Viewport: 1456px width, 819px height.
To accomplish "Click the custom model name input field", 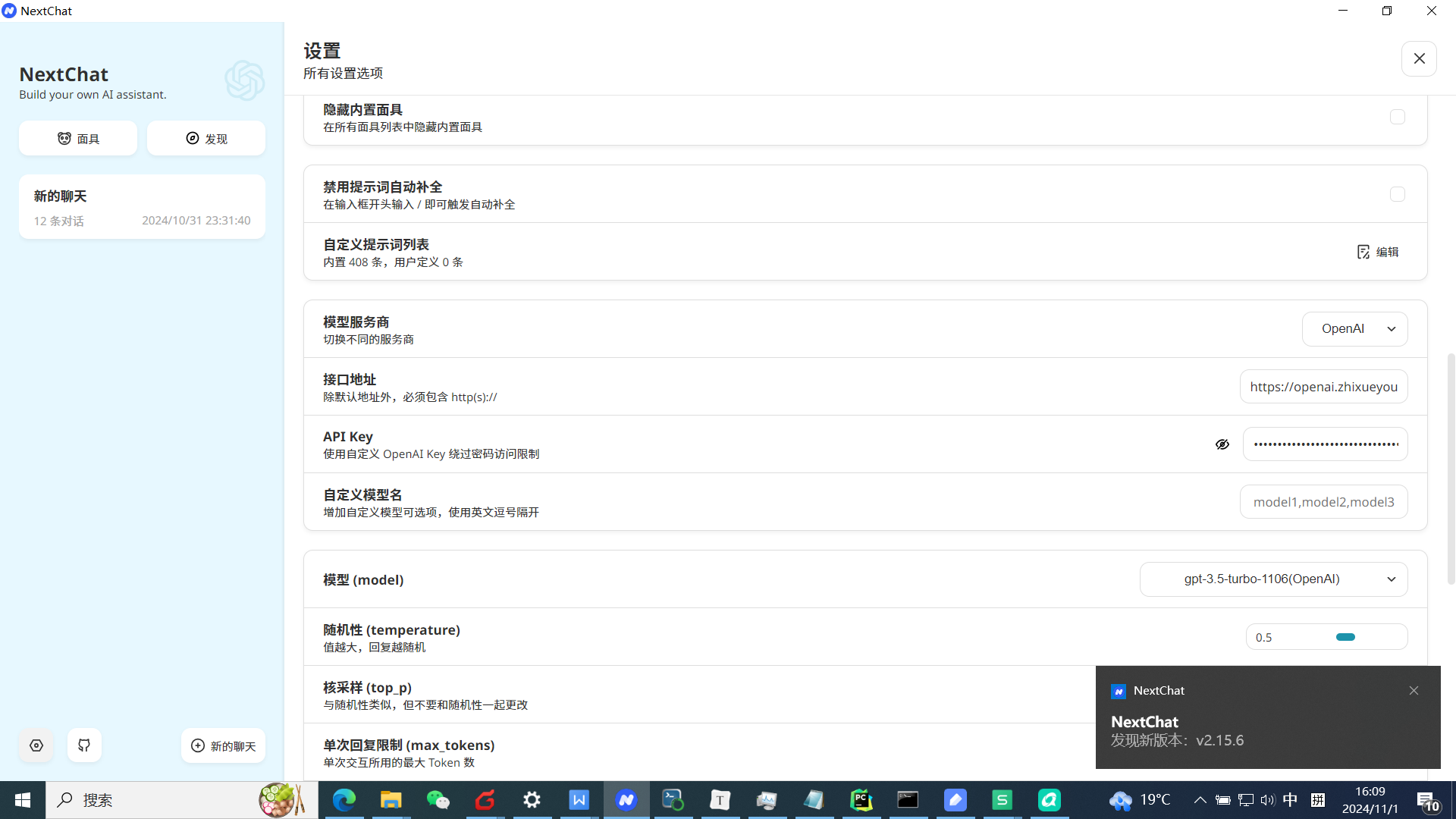I will (x=1323, y=502).
